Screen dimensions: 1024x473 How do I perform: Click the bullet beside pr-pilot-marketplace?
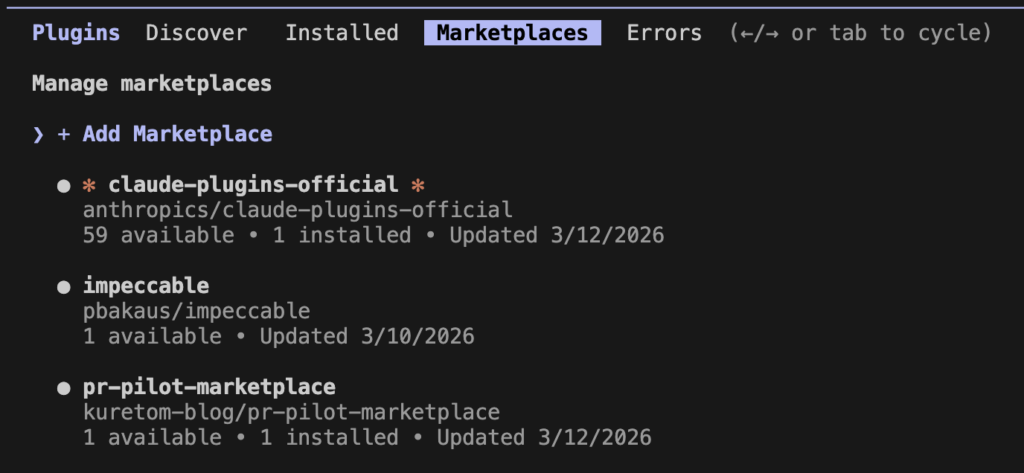coord(64,387)
